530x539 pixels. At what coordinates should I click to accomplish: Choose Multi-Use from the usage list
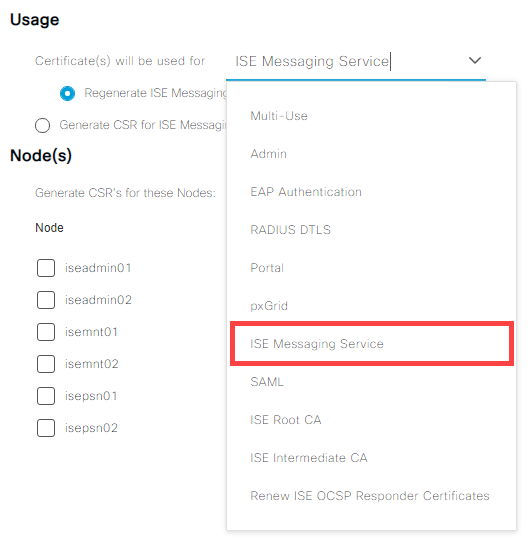[371, 116]
